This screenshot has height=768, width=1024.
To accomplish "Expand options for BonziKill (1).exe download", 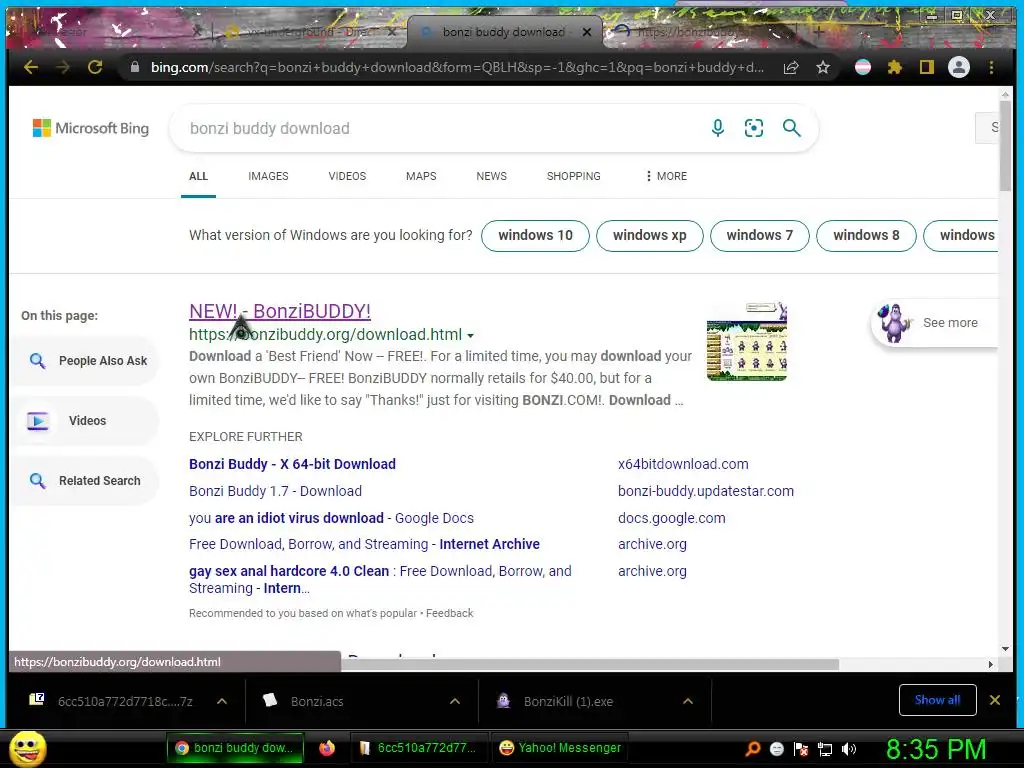I will [x=688, y=701].
